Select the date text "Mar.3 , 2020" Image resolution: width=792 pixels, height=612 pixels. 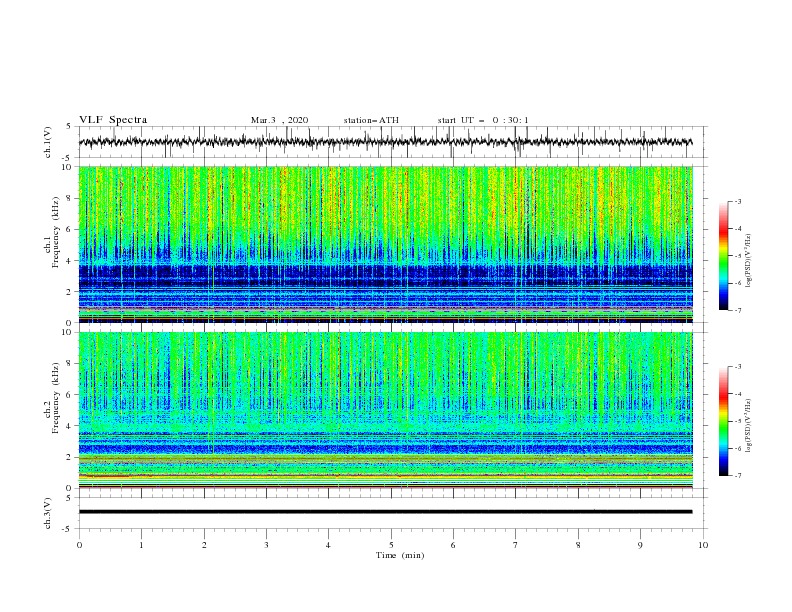279,120
